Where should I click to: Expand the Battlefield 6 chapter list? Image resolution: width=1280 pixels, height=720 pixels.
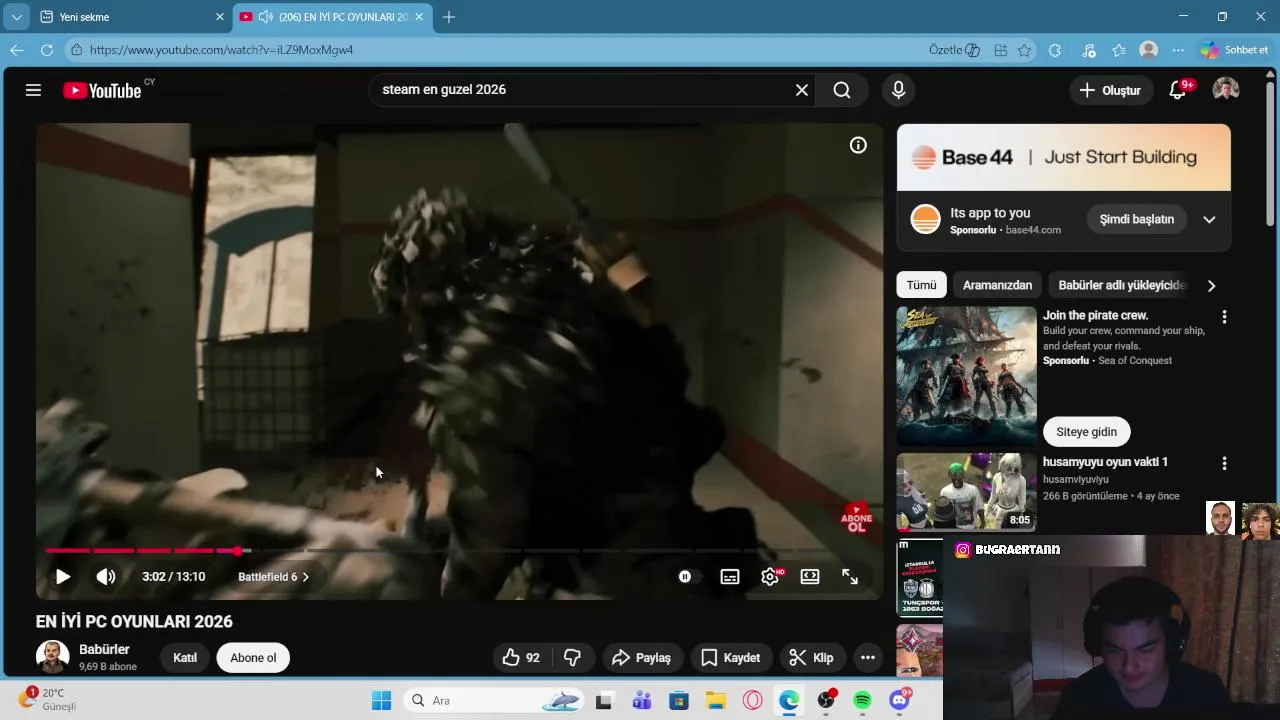click(273, 577)
